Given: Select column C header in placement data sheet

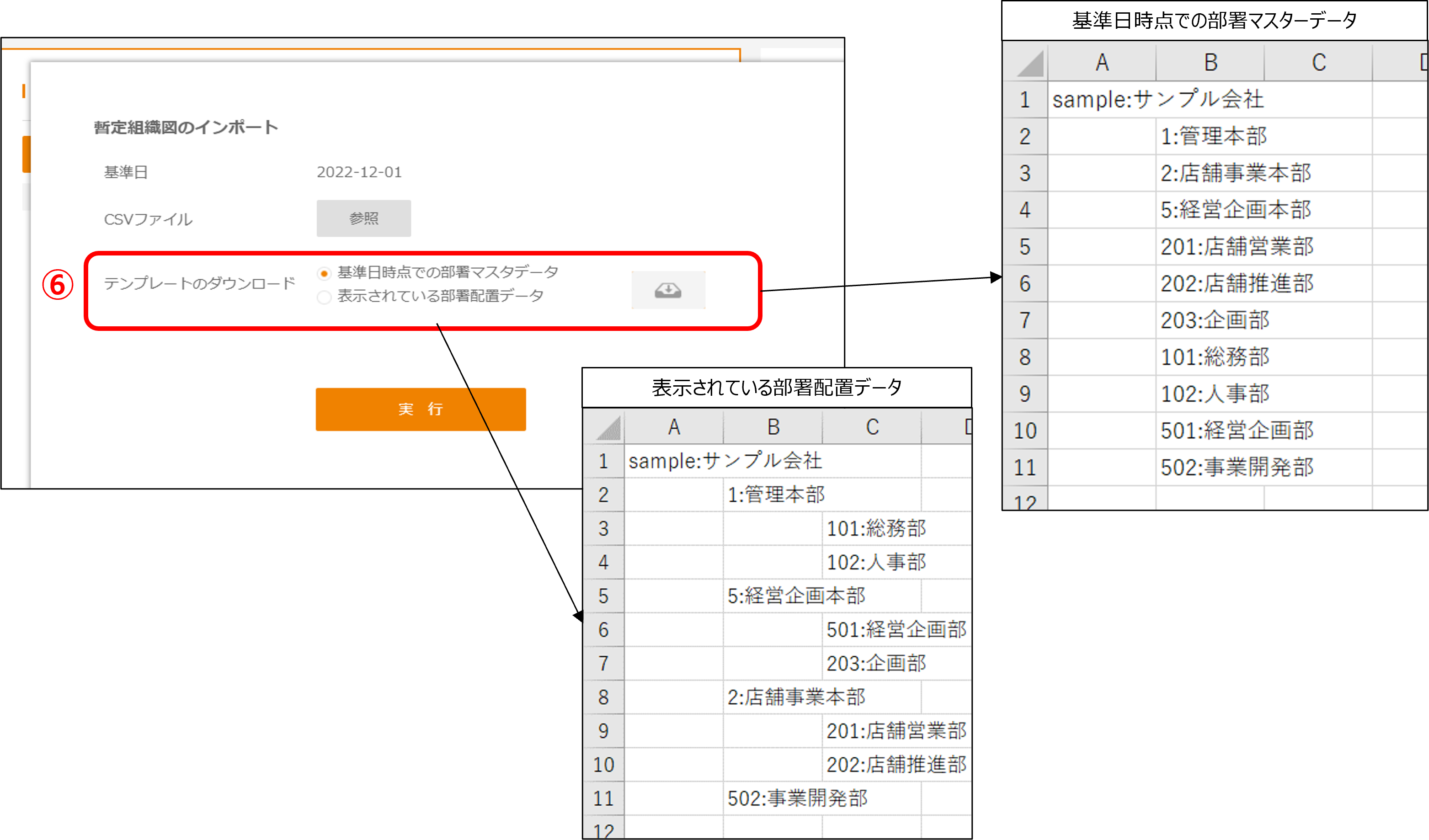Looking at the screenshot, I should click(x=872, y=427).
